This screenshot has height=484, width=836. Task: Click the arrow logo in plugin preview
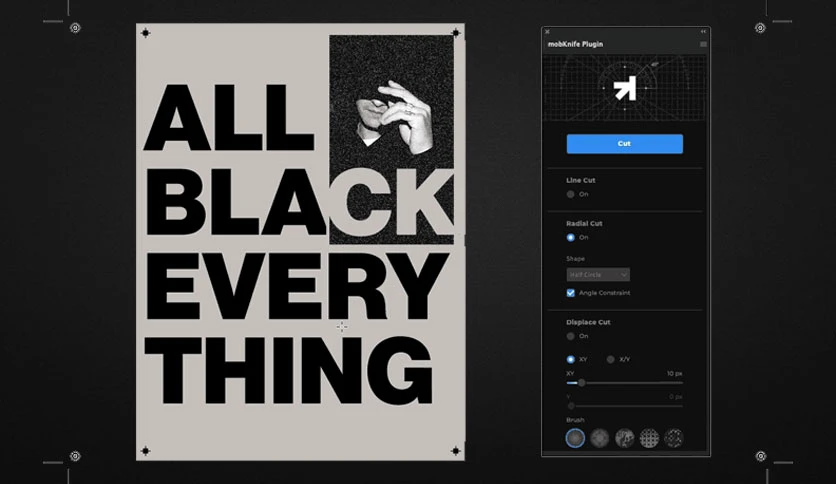(625, 88)
